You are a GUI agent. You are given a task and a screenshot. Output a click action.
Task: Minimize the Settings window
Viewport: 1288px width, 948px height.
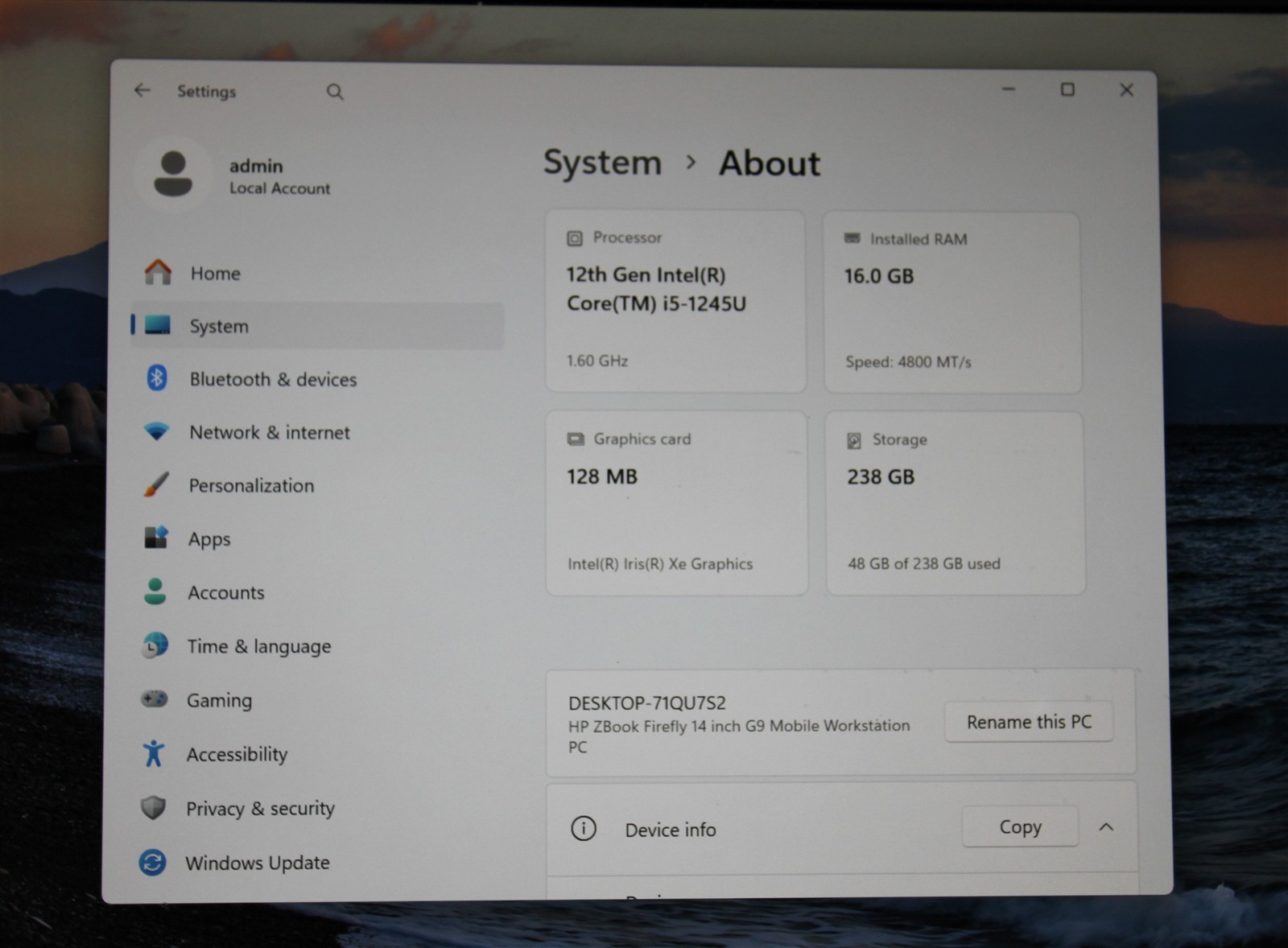click(1008, 89)
